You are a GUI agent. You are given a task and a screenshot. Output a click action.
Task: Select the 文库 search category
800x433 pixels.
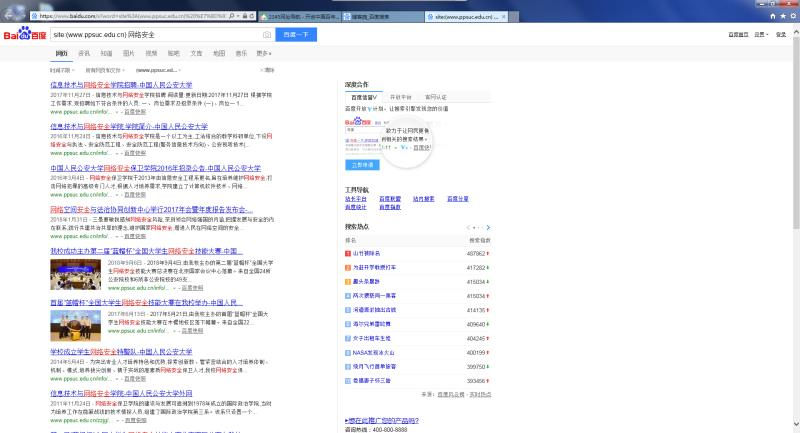point(196,54)
